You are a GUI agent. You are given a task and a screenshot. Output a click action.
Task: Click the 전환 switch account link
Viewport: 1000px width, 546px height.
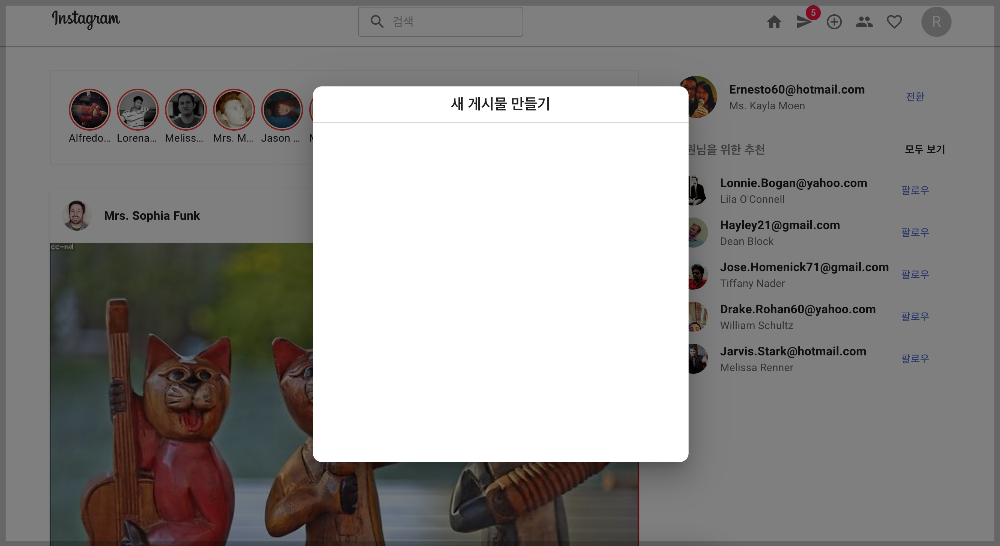tap(915, 96)
